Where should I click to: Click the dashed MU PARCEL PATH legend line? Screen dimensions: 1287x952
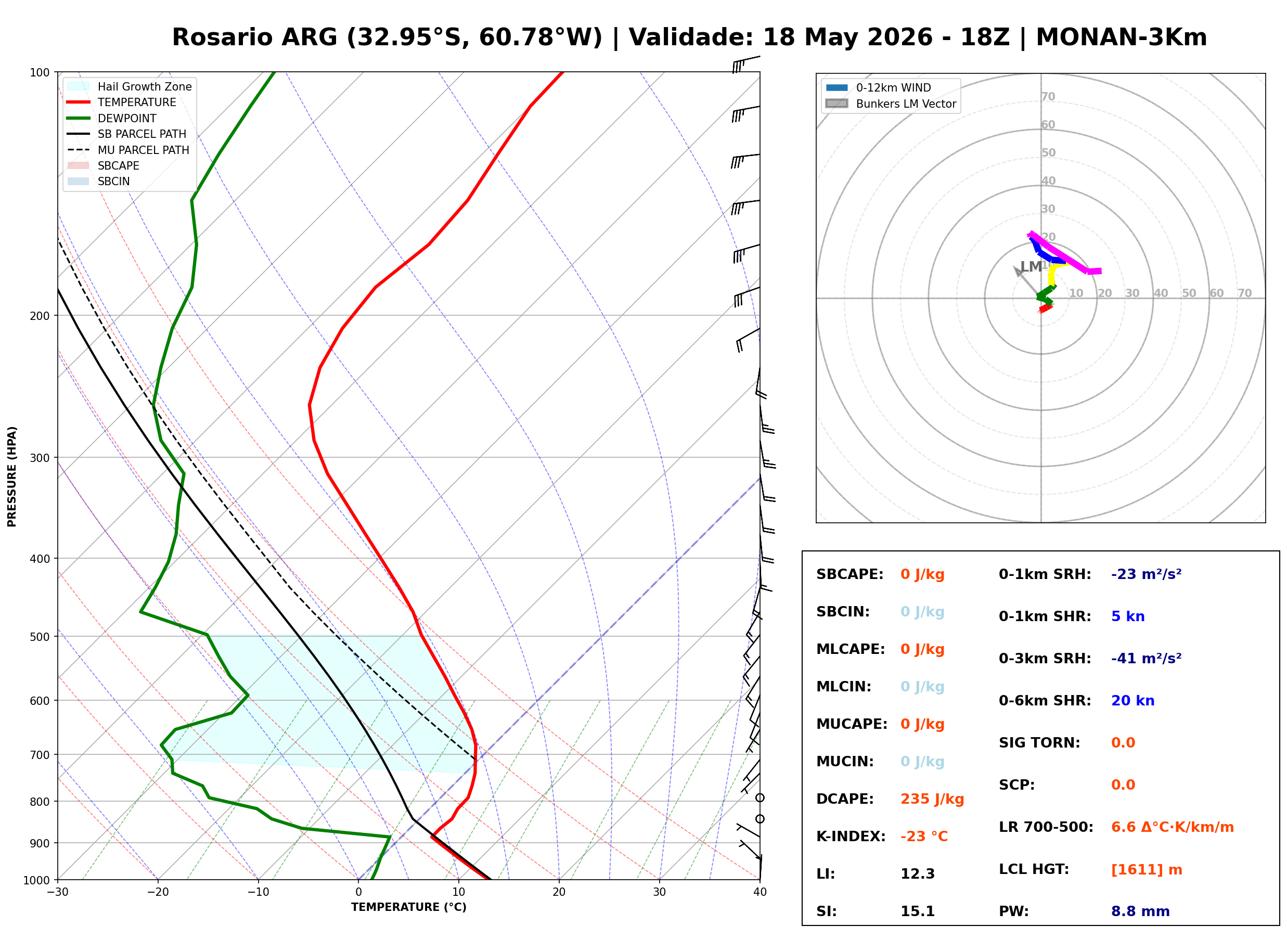(x=79, y=150)
